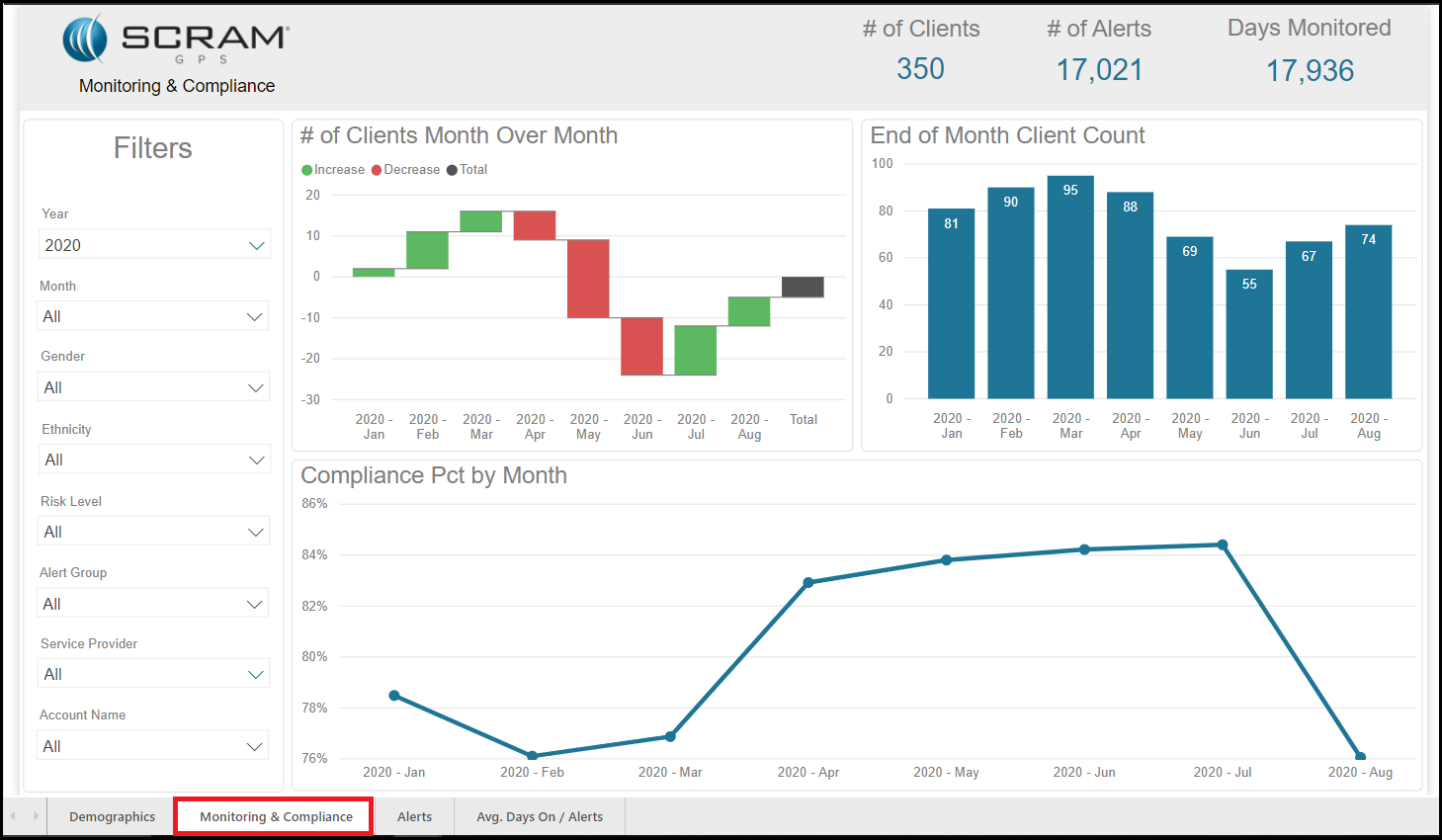Go to Avg. Days On / Alerts tab
This screenshot has width=1442, height=840.
coord(540,816)
